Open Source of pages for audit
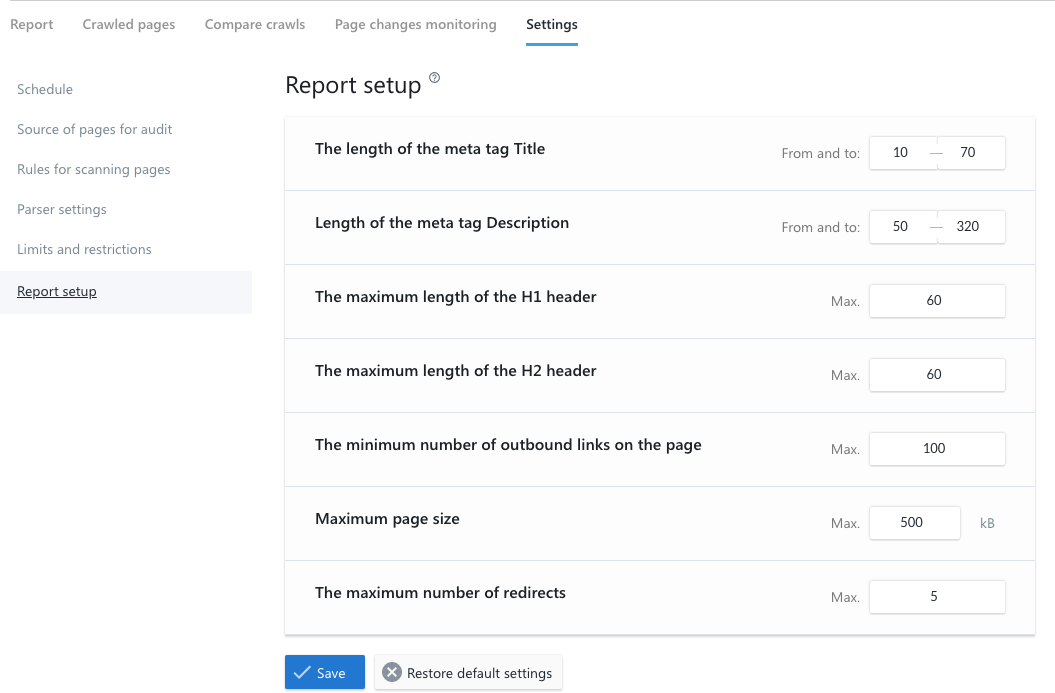Screen dimensions: 1055x693 tap(95, 129)
